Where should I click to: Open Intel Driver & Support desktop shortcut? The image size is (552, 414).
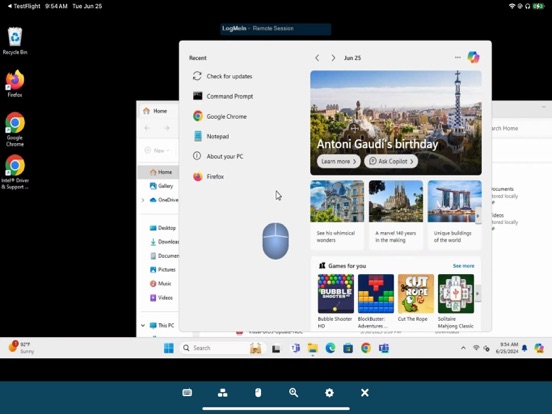pyautogui.click(x=15, y=172)
